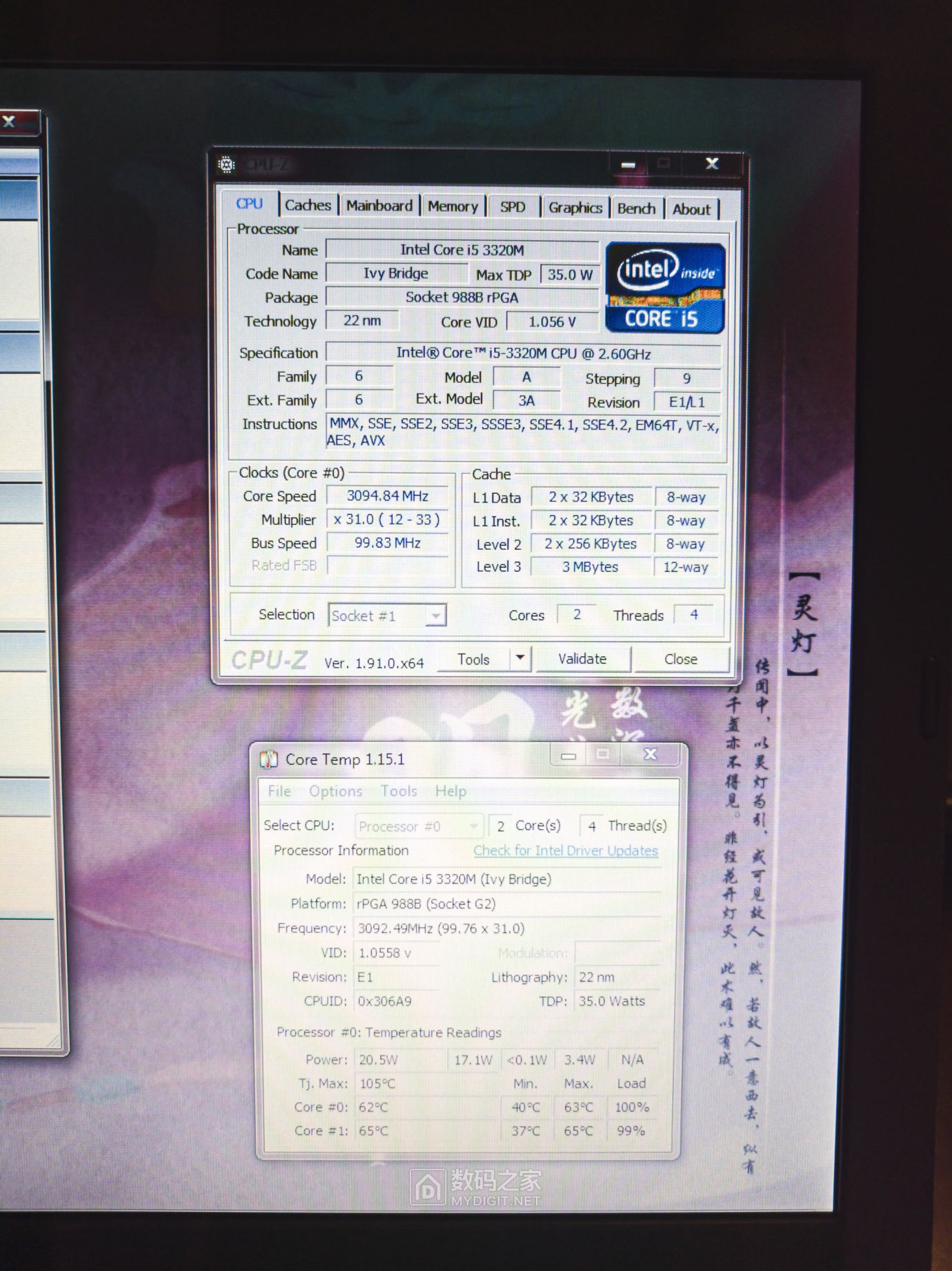
Task: Expand the Tools dropdown arrow
Action: tap(521, 659)
